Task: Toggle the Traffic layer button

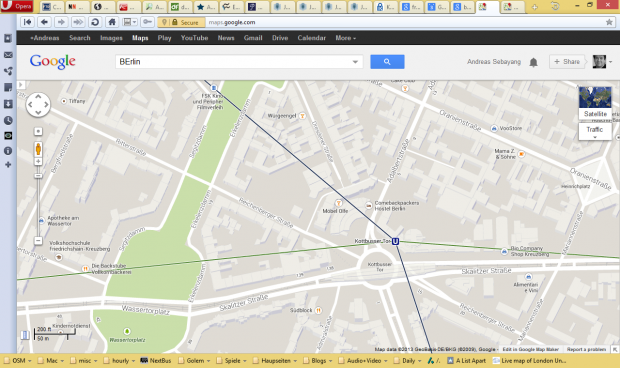Action: tap(595, 131)
